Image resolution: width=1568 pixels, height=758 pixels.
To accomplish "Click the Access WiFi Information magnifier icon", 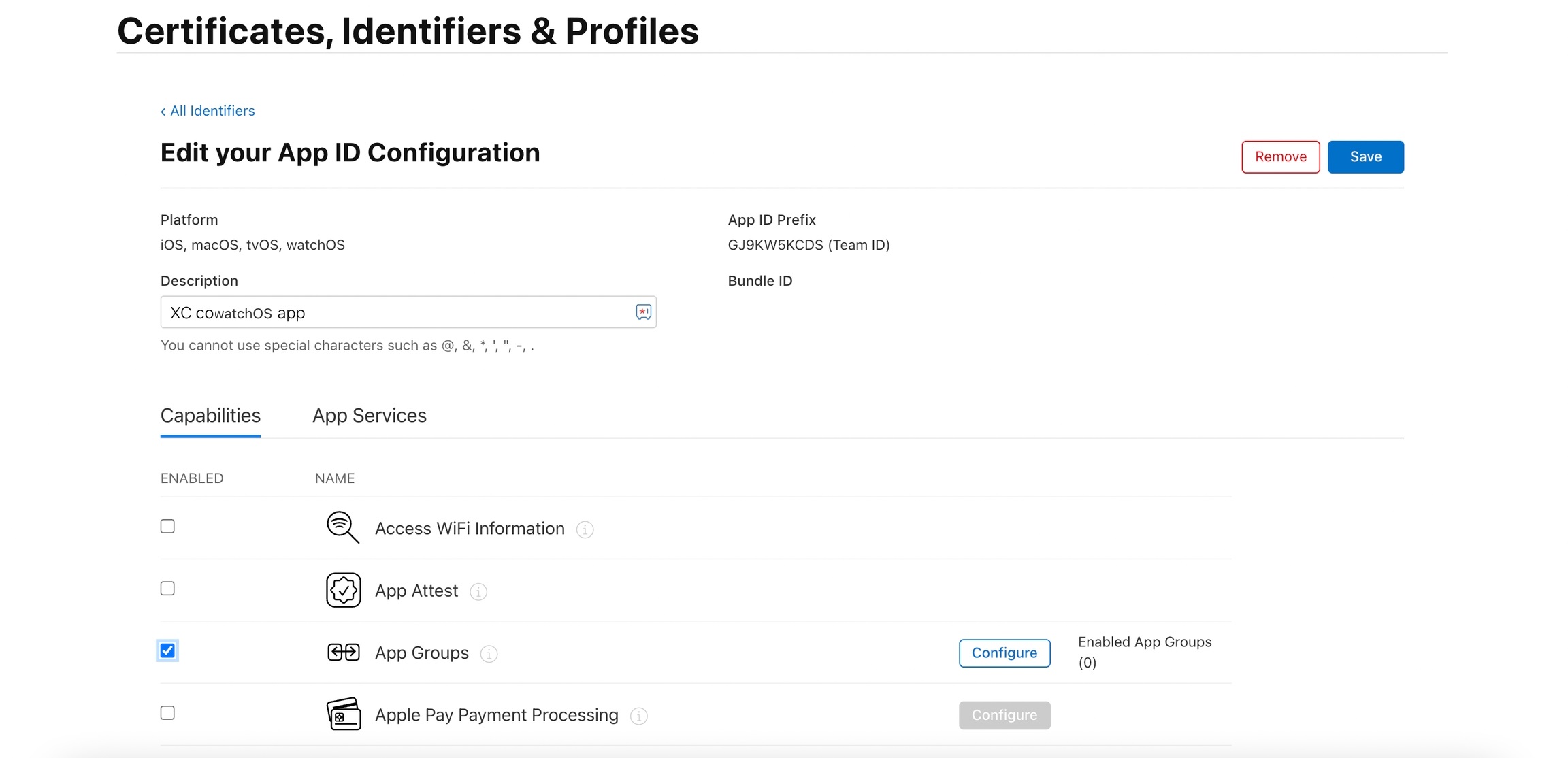I will click(x=342, y=527).
